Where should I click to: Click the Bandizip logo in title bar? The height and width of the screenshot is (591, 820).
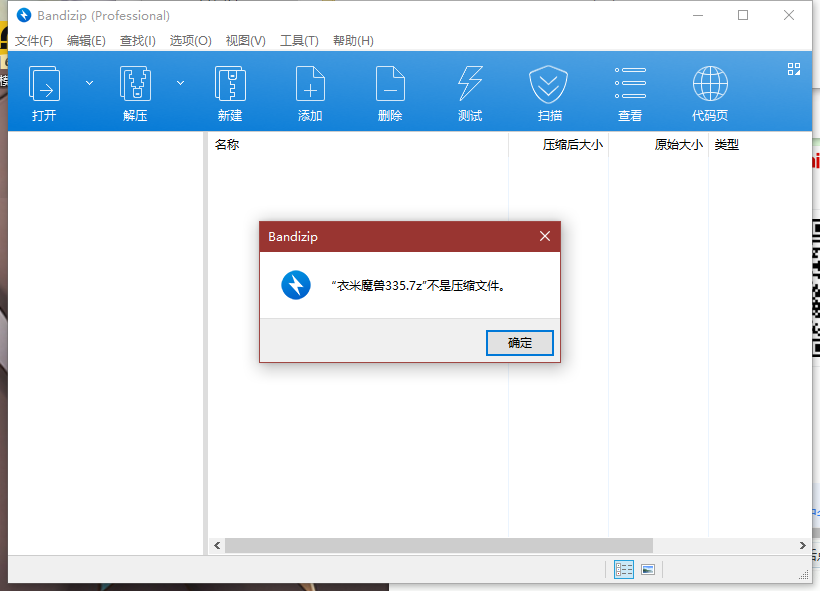(24, 15)
